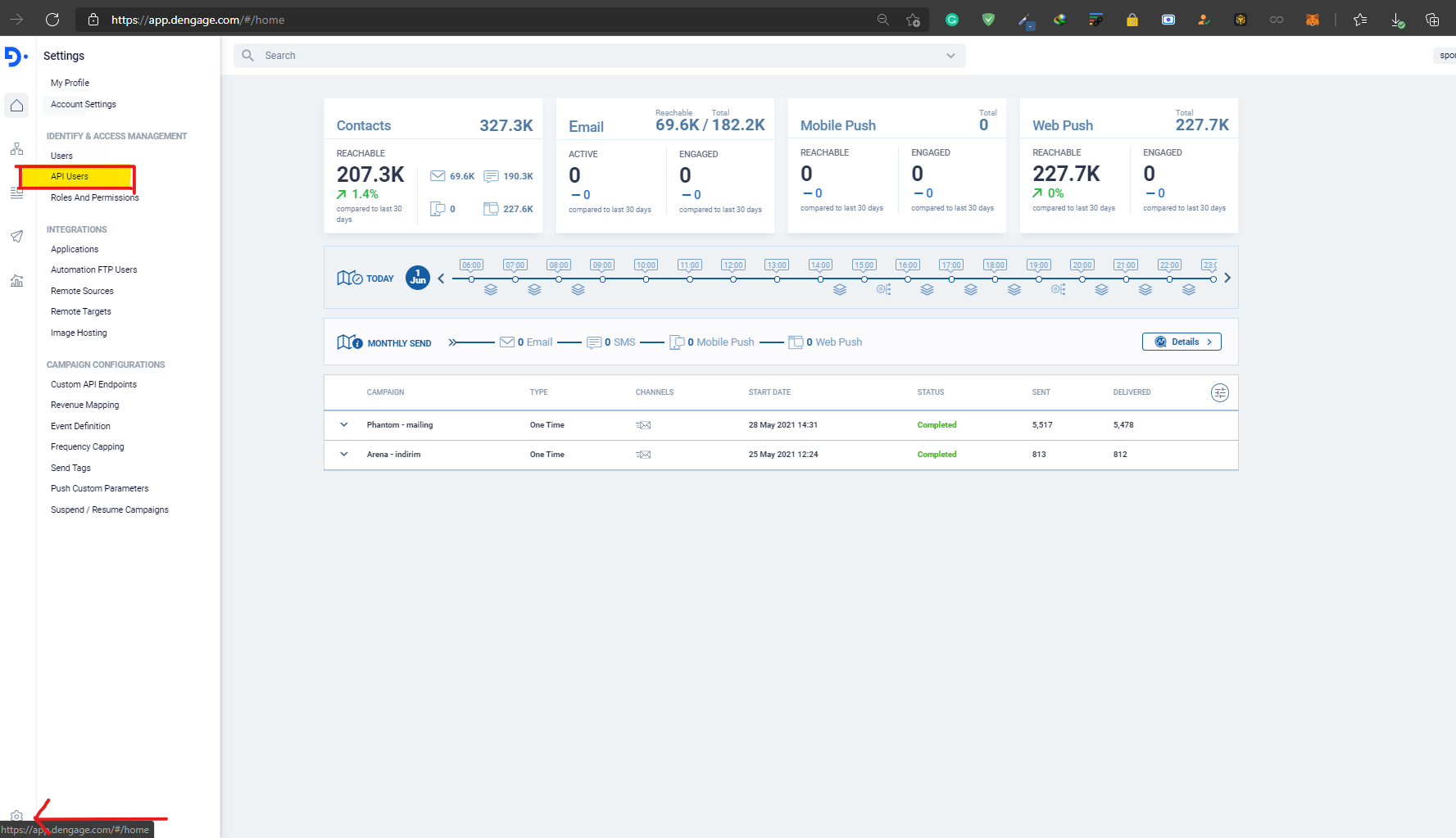This screenshot has width=1456, height=838.
Task: Open the My Profile settings link
Action: click(70, 82)
